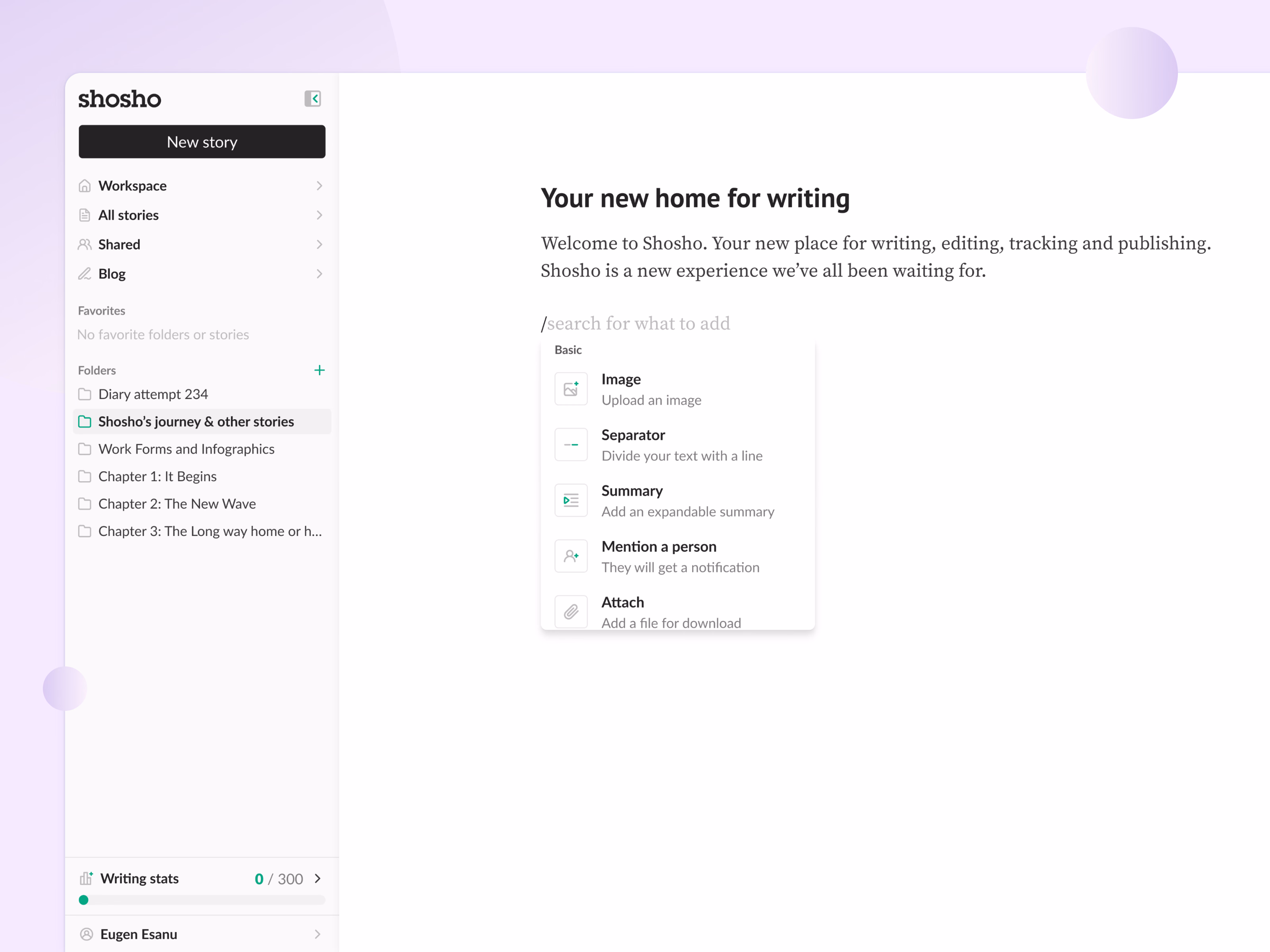Screen dimensions: 1270x952
Task: Open Writing stats details chevron
Action: click(x=317, y=879)
